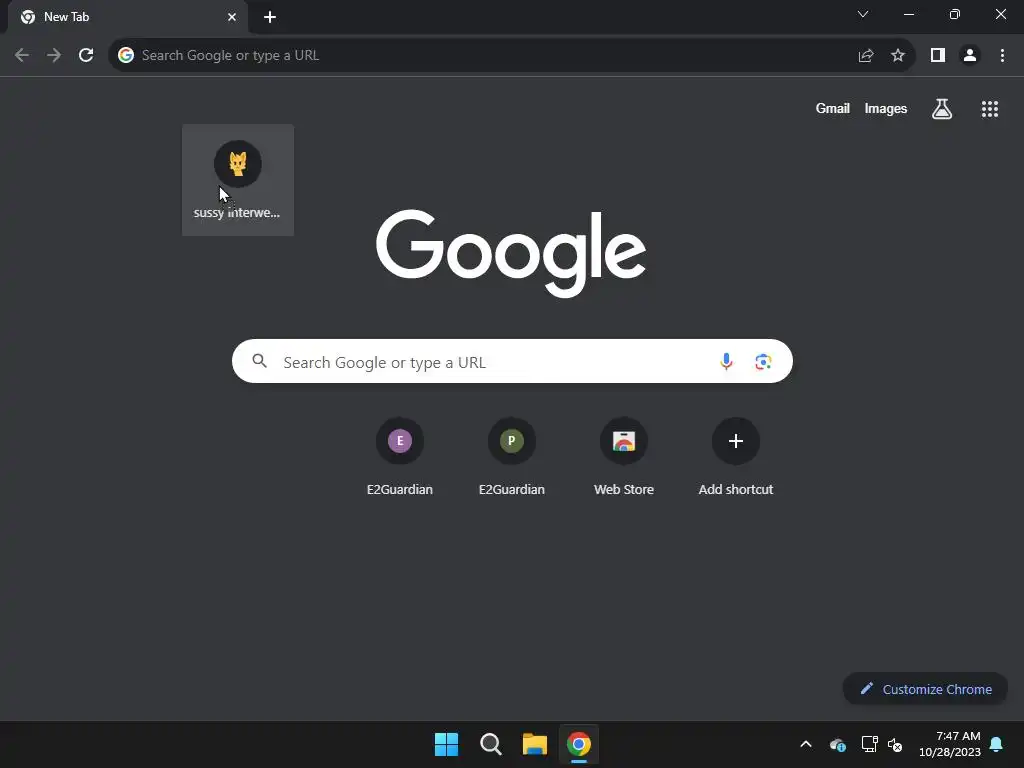Minimize the Chrome window
Screen dimensions: 1024x768
coord(909,14)
